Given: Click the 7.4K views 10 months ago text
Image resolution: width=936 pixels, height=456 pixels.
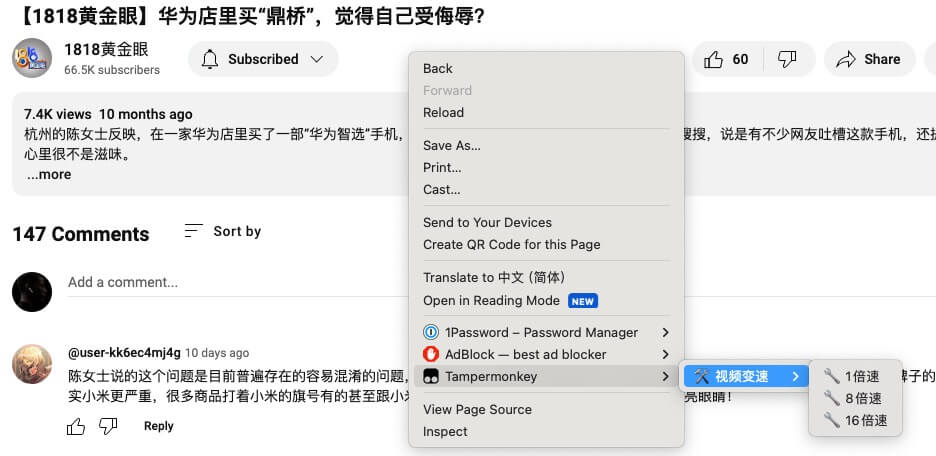Looking at the screenshot, I should click(x=108, y=114).
